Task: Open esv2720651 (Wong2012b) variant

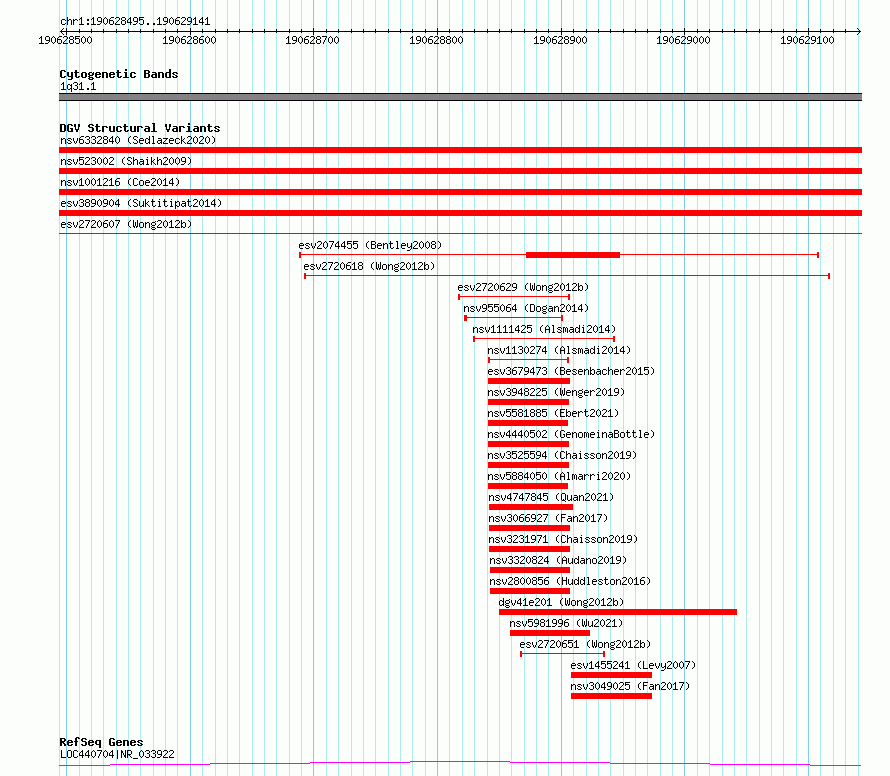Action: (x=585, y=644)
